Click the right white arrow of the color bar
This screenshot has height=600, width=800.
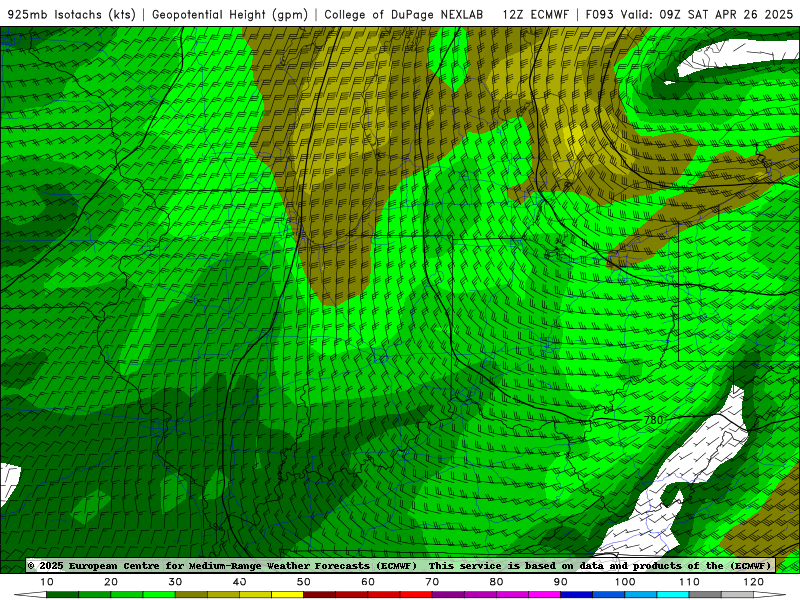(770, 595)
